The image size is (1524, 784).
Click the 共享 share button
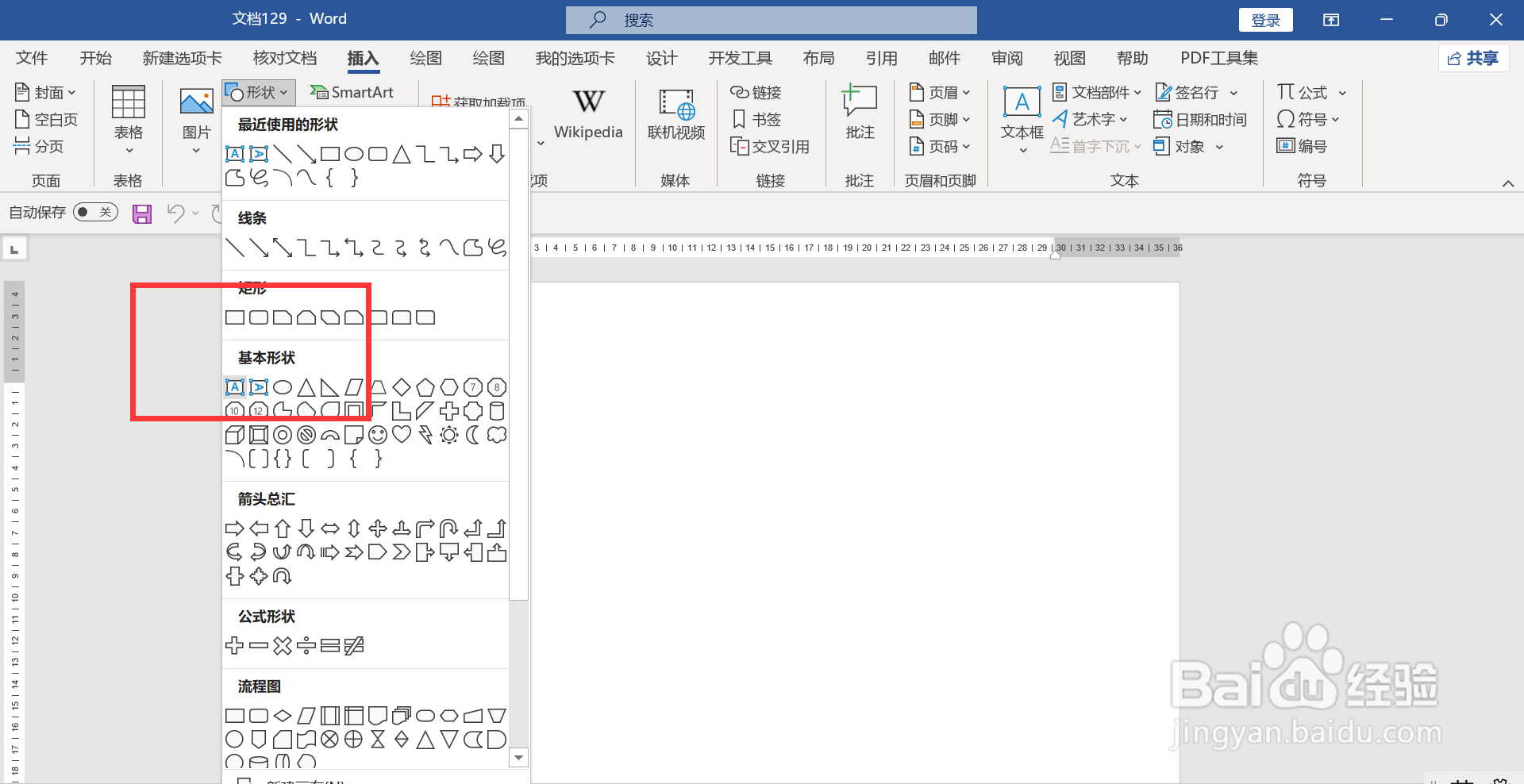pos(1473,58)
